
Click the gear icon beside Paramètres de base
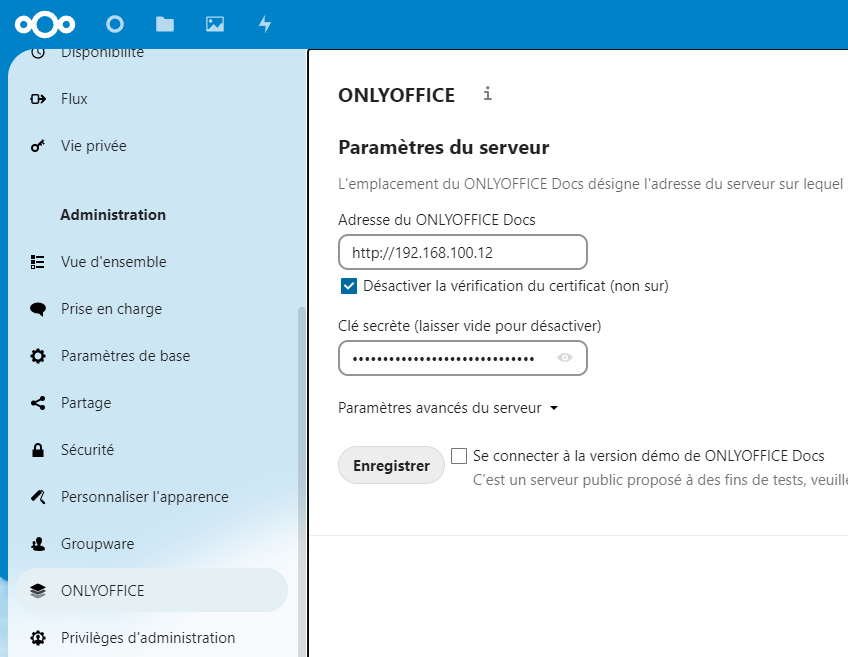[x=37, y=355]
